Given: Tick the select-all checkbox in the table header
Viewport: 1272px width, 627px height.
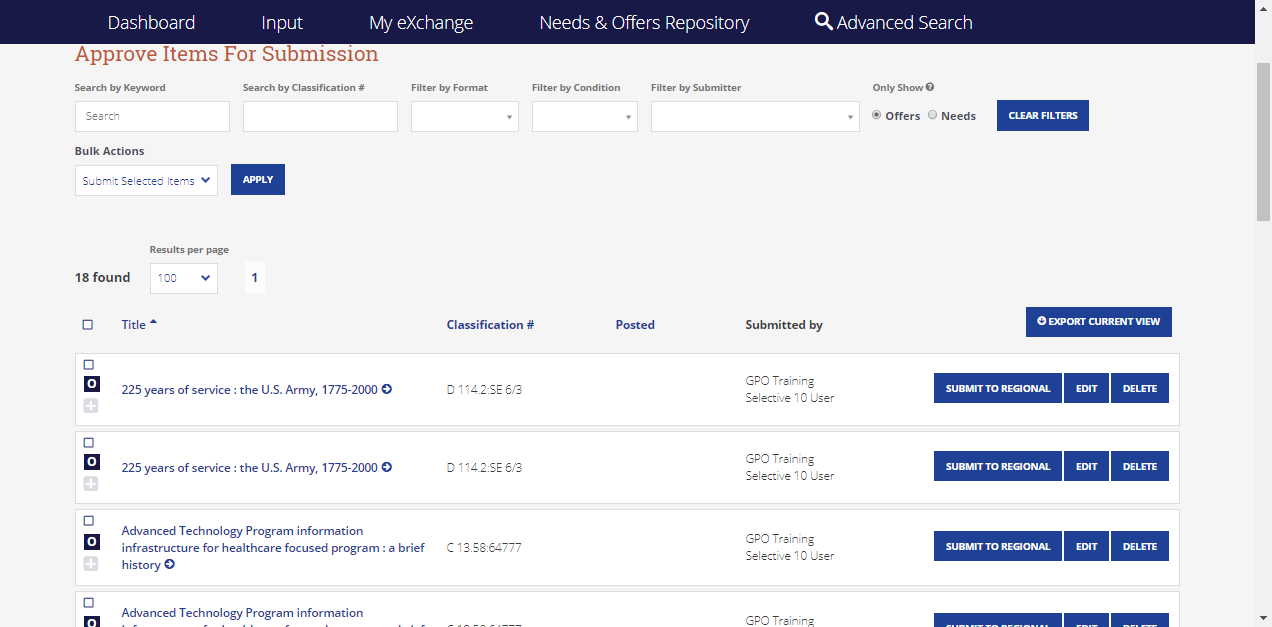Looking at the screenshot, I should click(x=88, y=325).
